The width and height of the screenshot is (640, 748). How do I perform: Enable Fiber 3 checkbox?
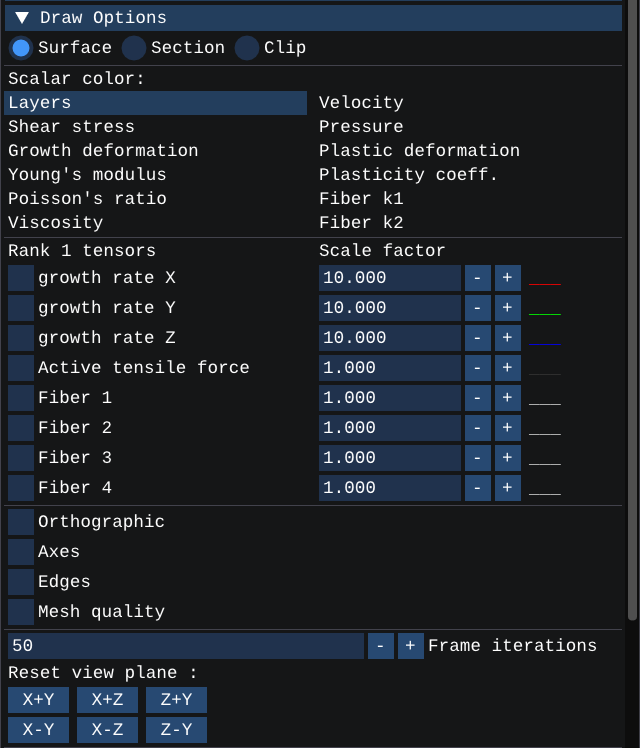point(21,458)
